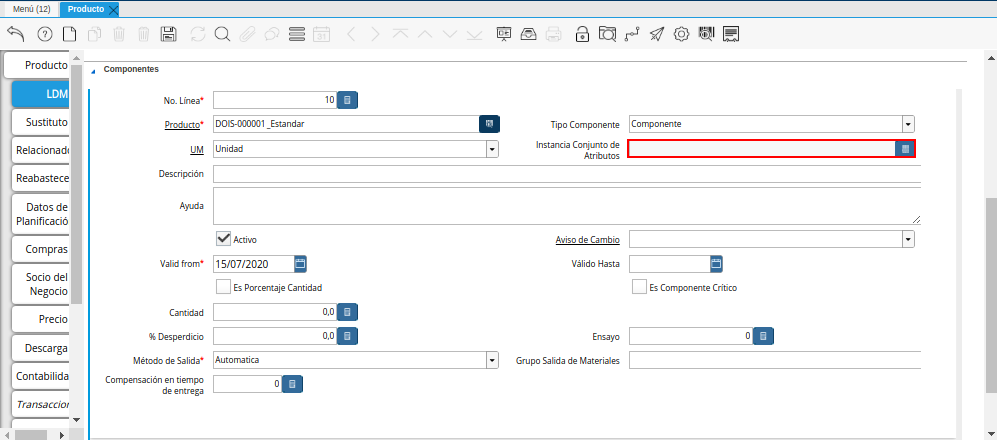Uncheck the Activo checkbox
Screen dimensions: 997x440
point(224,239)
